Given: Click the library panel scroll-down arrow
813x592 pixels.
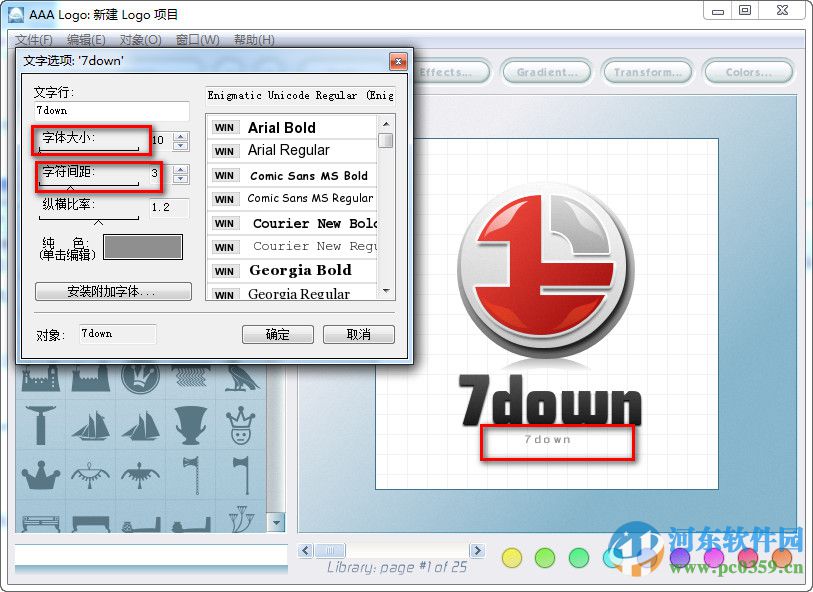Looking at the screenshot, I should click(x=276, y=523).
